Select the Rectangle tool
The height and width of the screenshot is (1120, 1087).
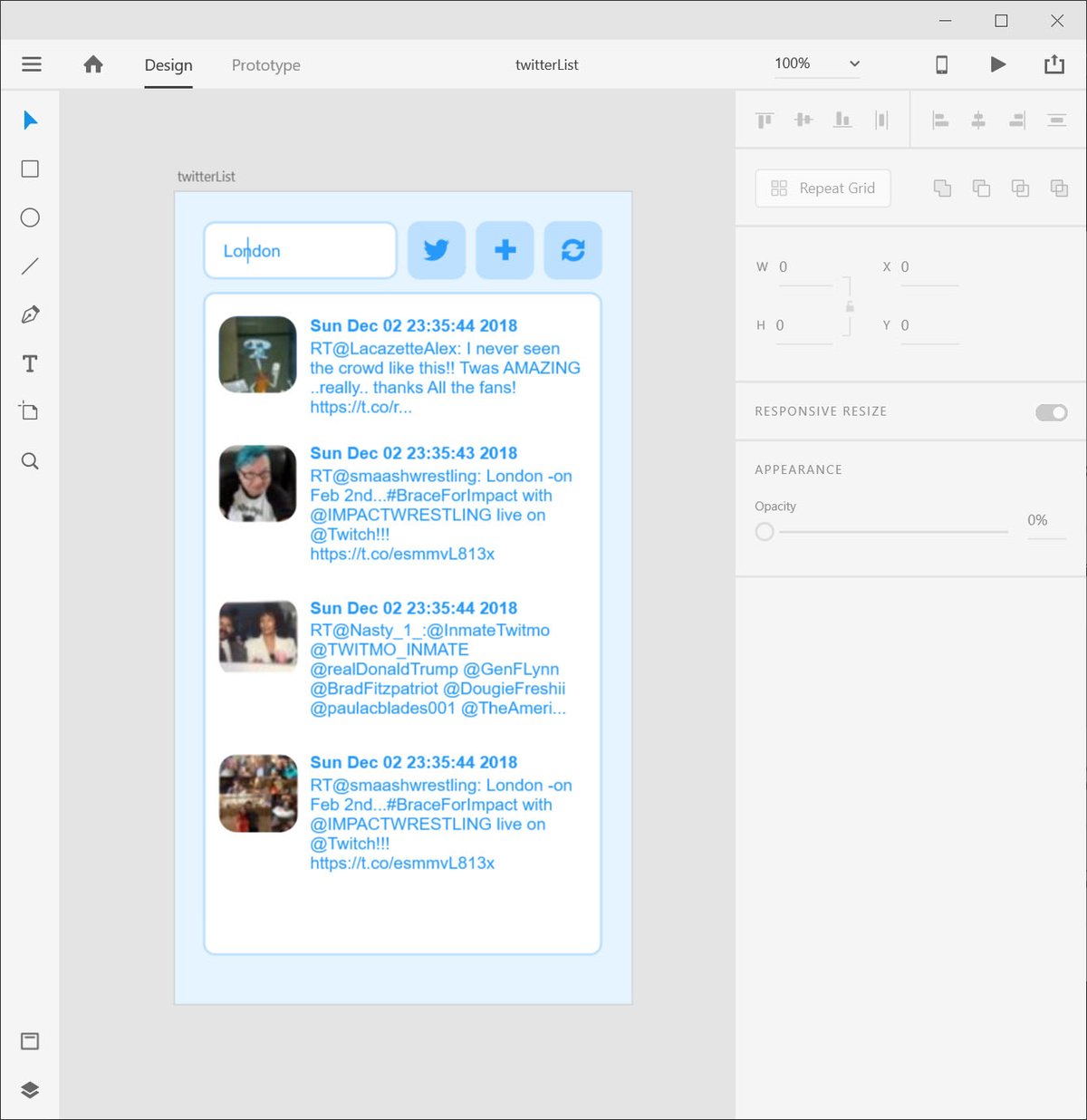pos(30,169)
